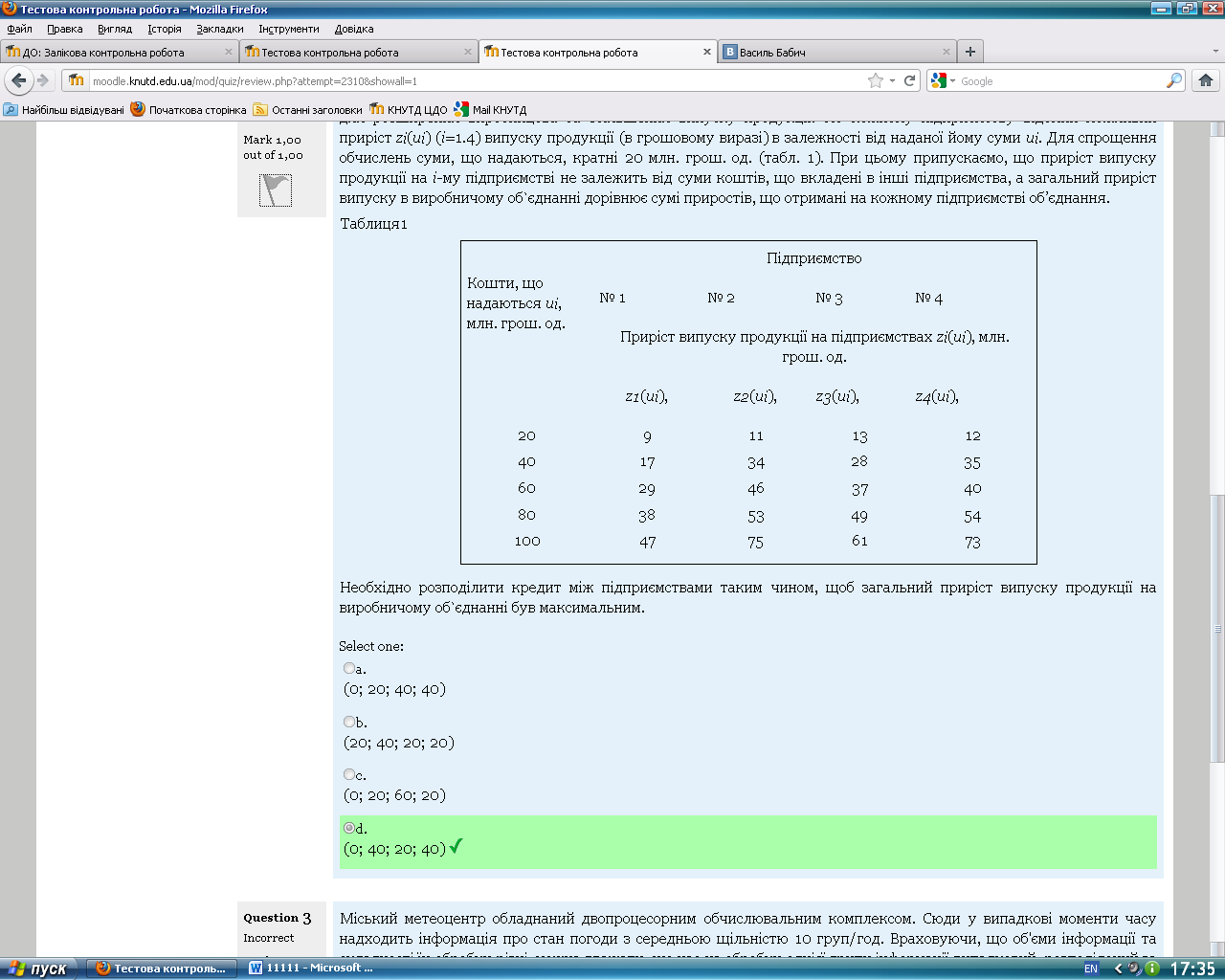This screenshot has height=980, width=1225.
Task: Close the 'ДО: Залікова контрольна робота' tab
Action: pyautogui.click(x=229, y=52)
